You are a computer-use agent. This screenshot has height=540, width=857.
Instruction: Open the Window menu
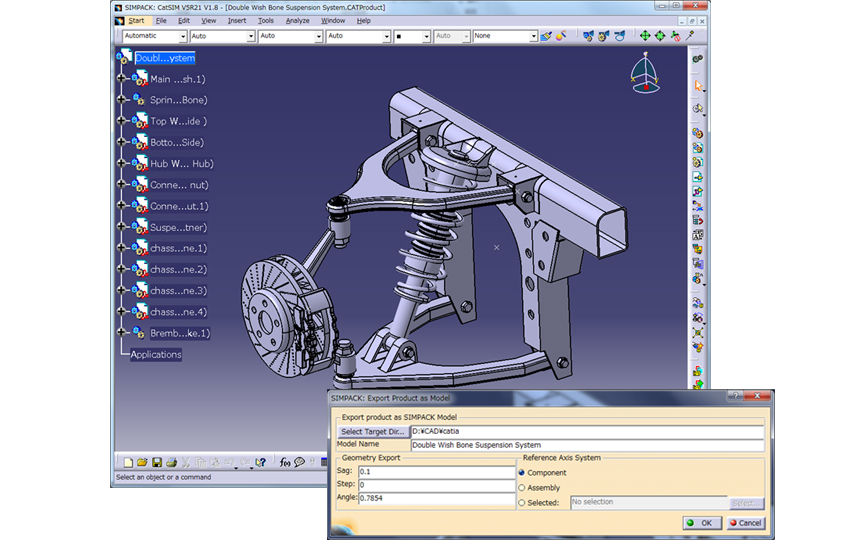click(333, 21)
